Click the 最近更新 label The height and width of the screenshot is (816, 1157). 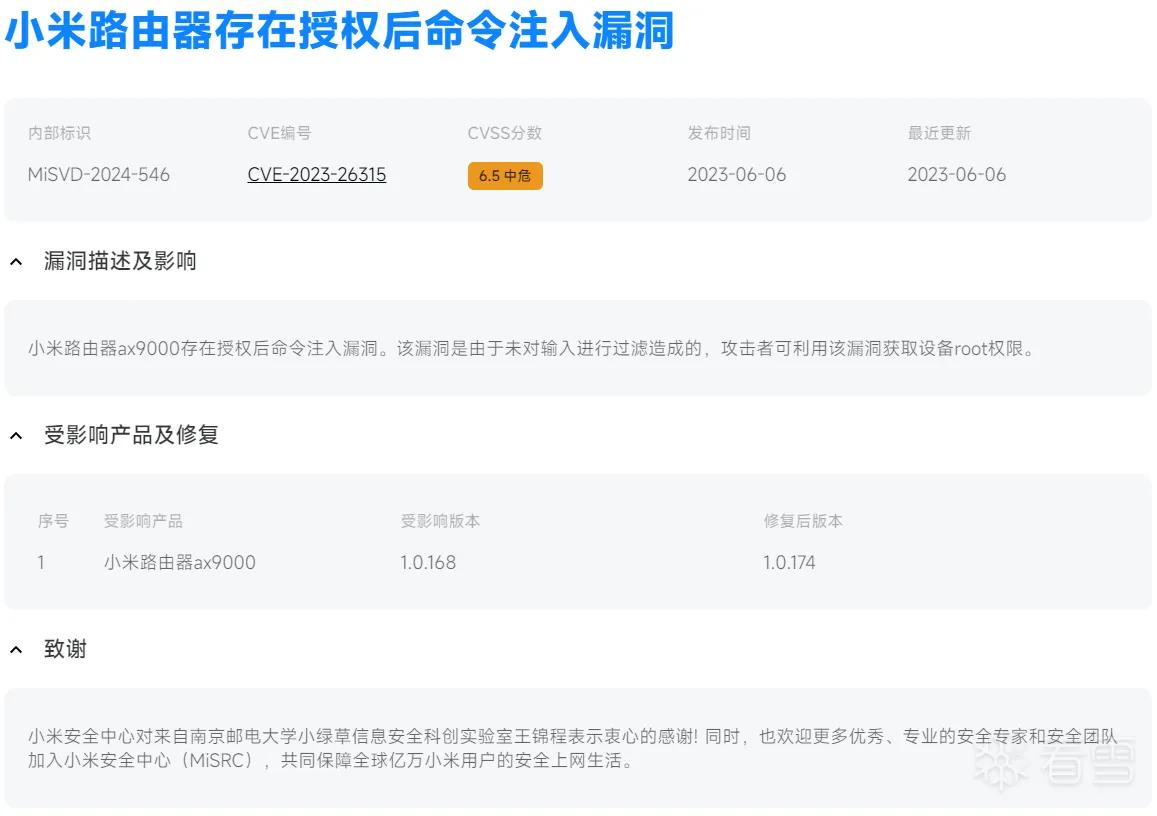(x=939, y=133)
